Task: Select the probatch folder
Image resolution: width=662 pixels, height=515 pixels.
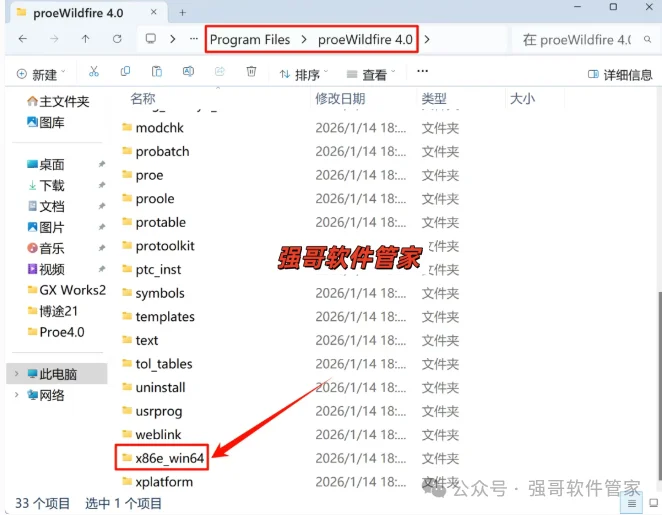Action: tap(156, 151)
